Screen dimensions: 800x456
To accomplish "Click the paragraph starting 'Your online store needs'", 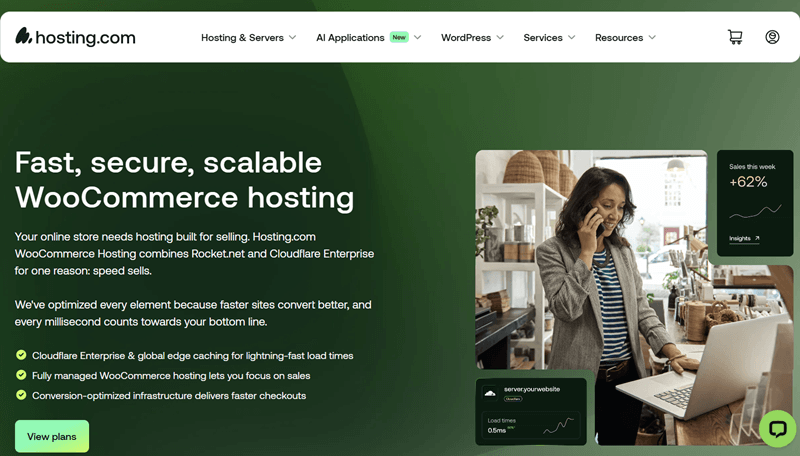I will (x=194, y=254).
